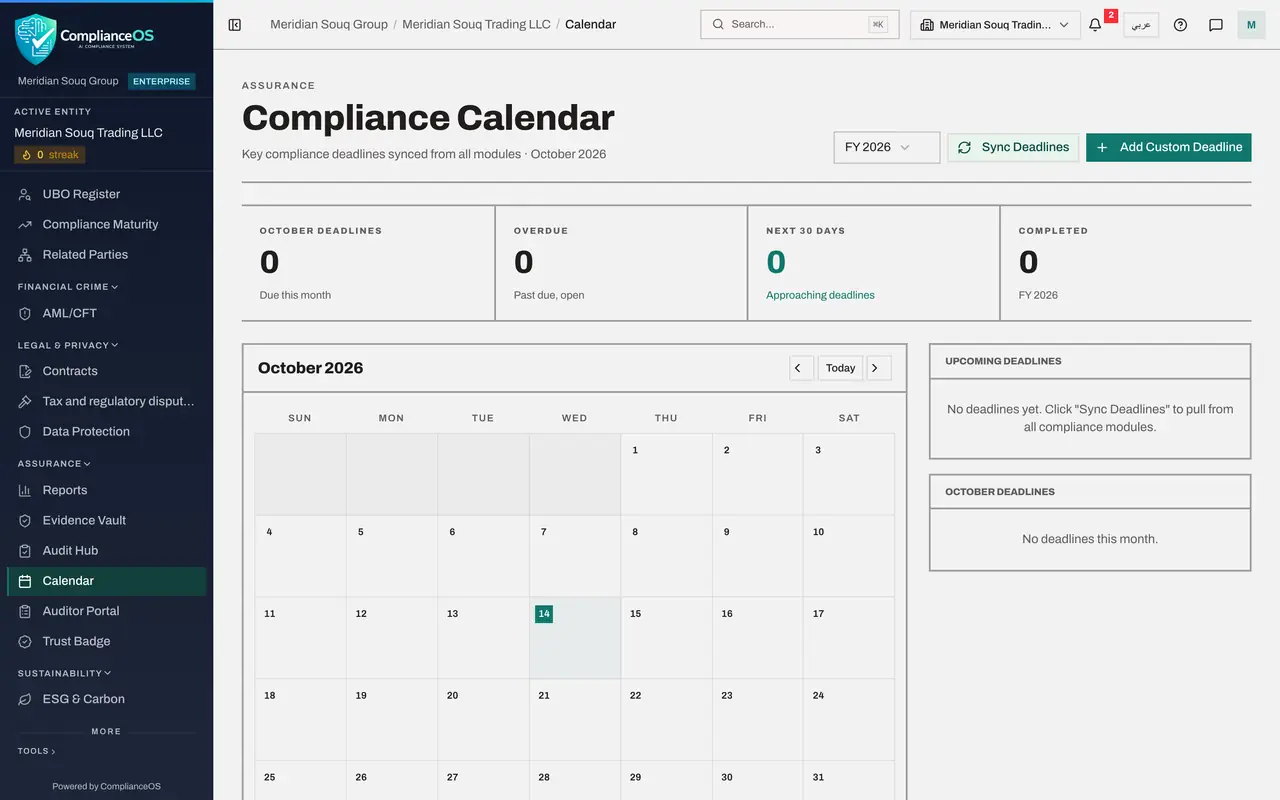Image resolution: width=1280 pixels, height=800 pixels.
Task: Jump to Today in calendar
Action: click(840, 368)
